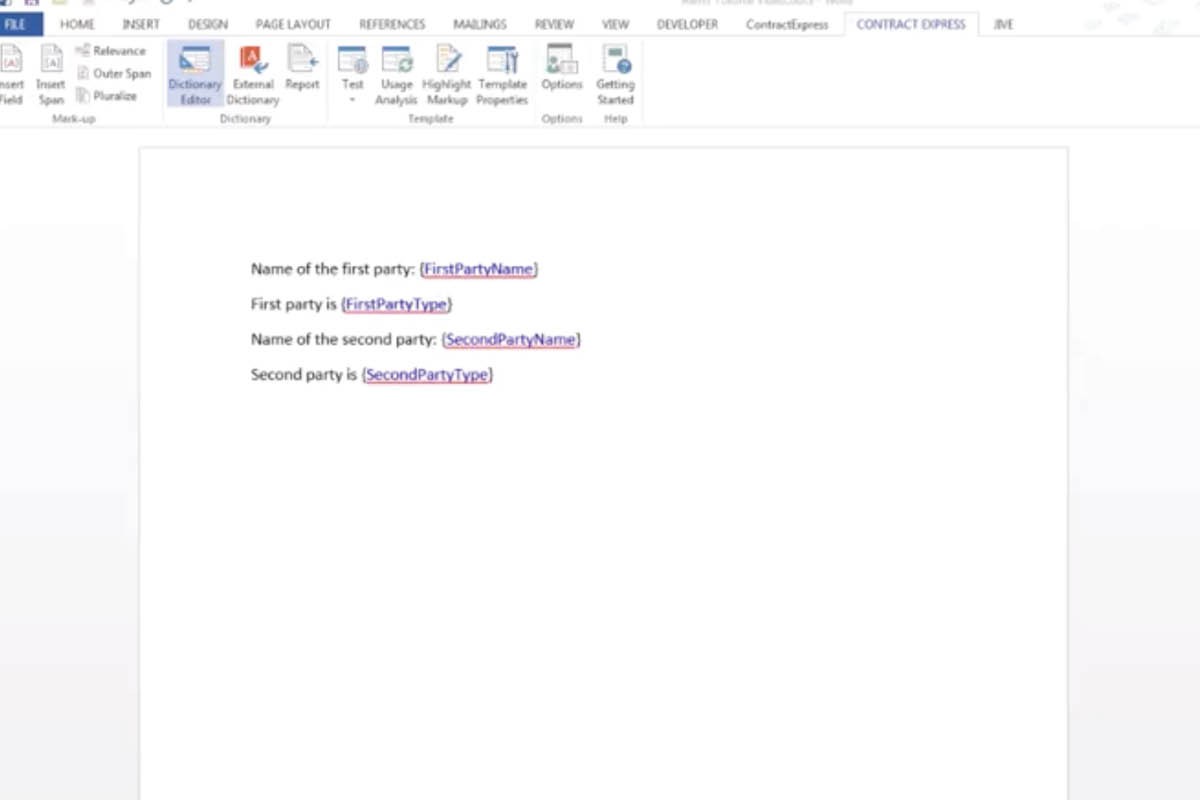Screen dimensions: 1200x800
Task: Switch to the PAGE LAYOUT tab
Action: click(x=292, y=24)
